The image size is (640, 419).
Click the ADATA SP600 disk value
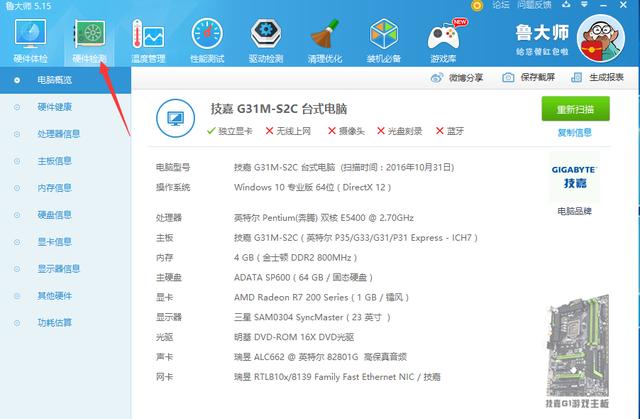[x=303, y=277]
